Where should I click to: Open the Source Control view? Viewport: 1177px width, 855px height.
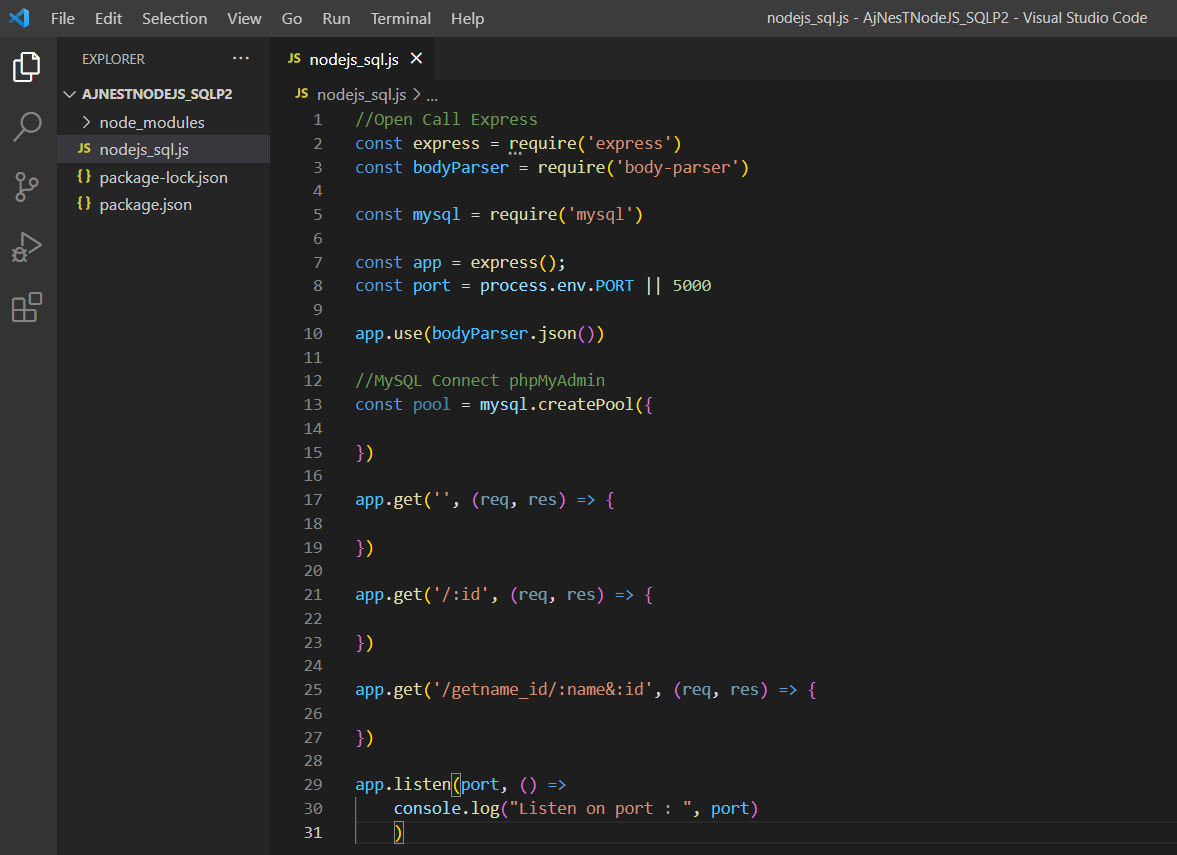click(x=27, y=186)
